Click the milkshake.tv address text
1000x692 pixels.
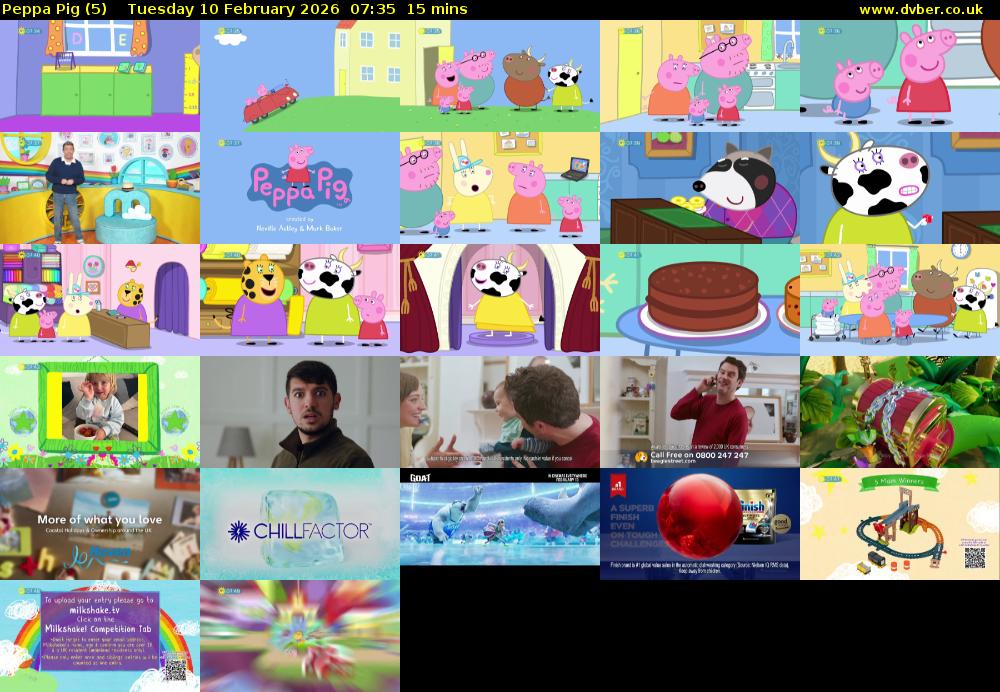[x=94, y=610]
